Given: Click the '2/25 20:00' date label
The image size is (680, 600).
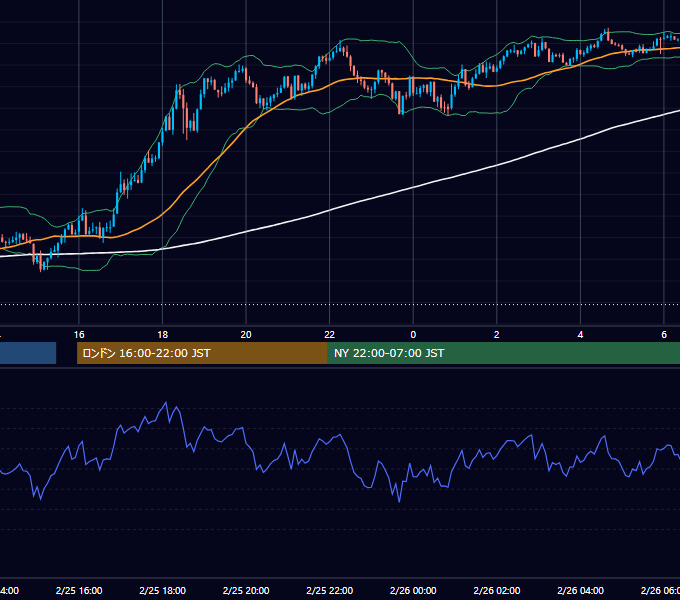Looking at the screenshot, I should point(246,590).
